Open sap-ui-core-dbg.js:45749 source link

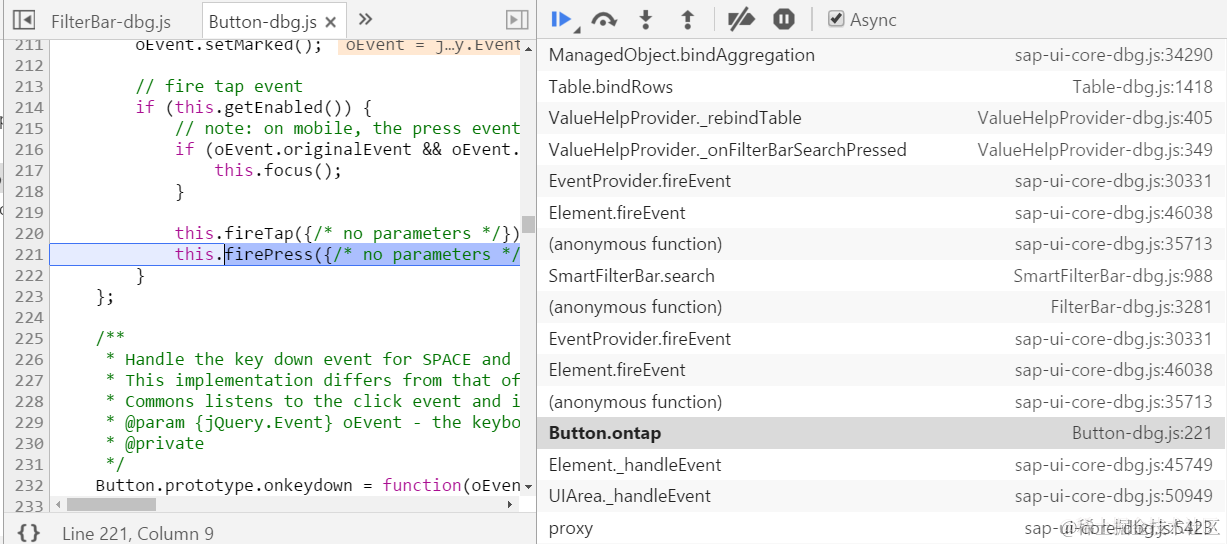1113,465
